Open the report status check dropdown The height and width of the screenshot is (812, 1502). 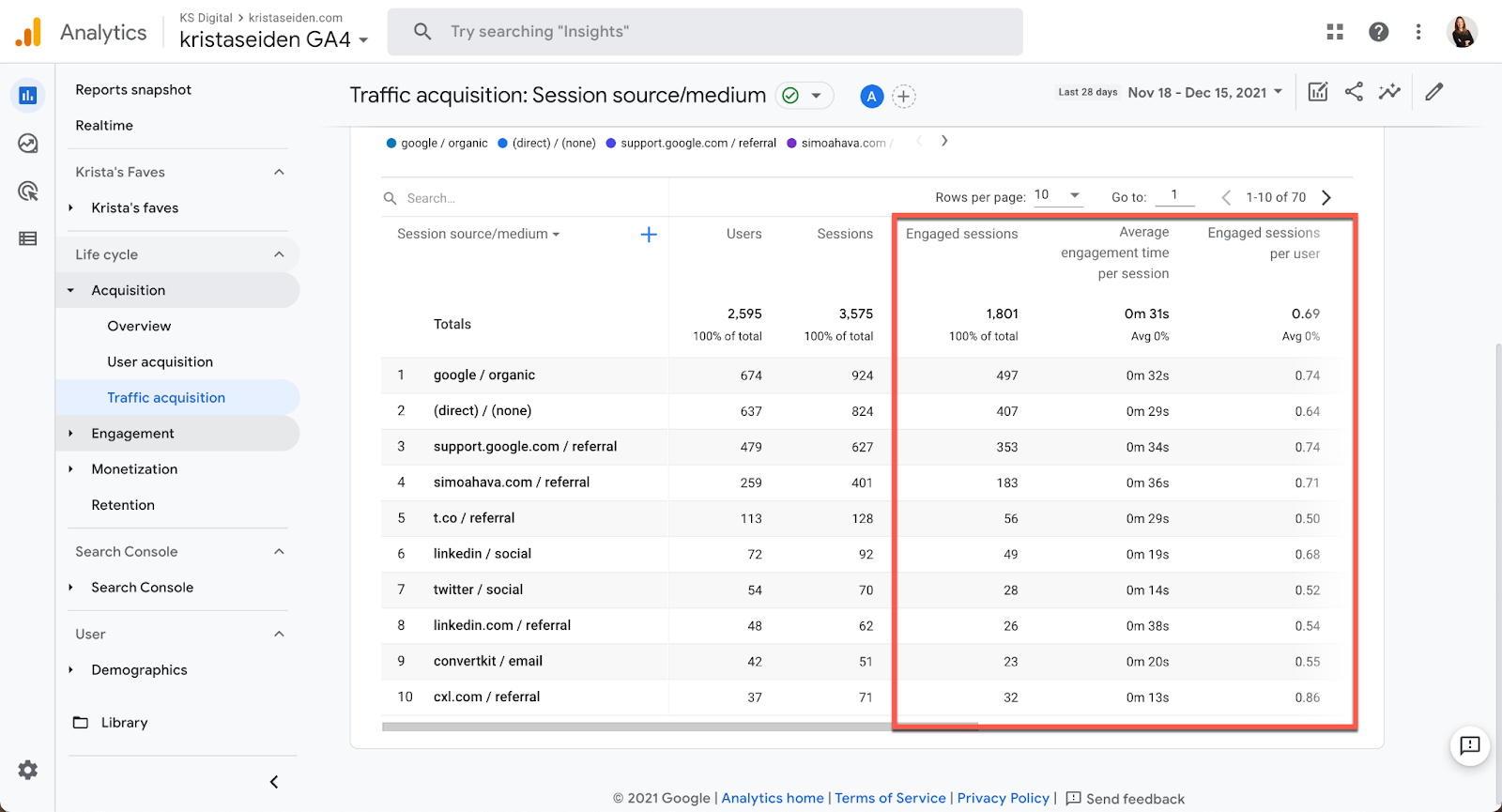tap(805, 96)
